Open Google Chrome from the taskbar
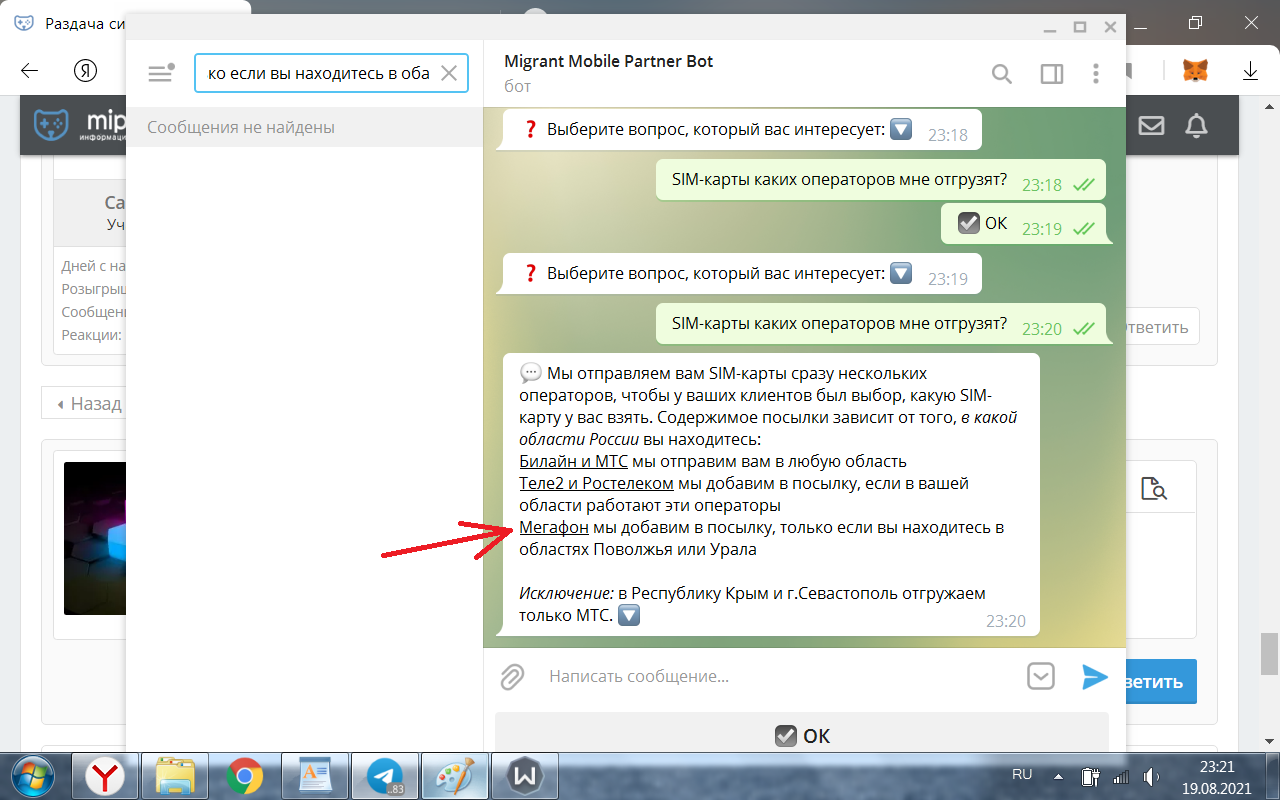This screenshot has width=1280, height=800. pyautogui.click(x=245, y=776)
